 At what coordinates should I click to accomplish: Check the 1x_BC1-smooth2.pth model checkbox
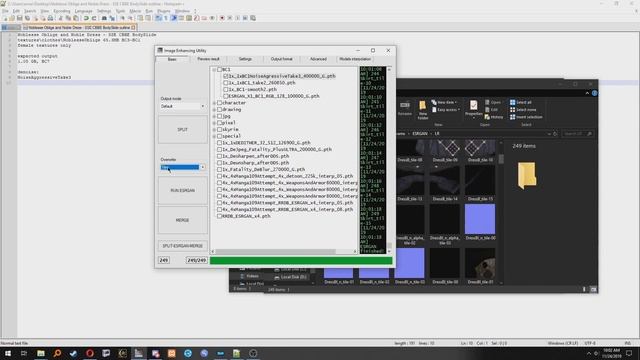pos(226,89)
